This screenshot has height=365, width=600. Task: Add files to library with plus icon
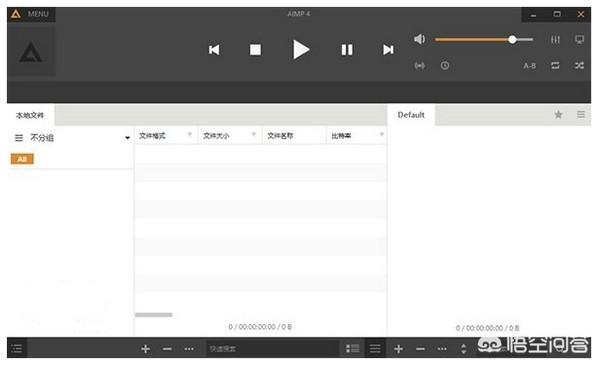[x=145, y=349]
